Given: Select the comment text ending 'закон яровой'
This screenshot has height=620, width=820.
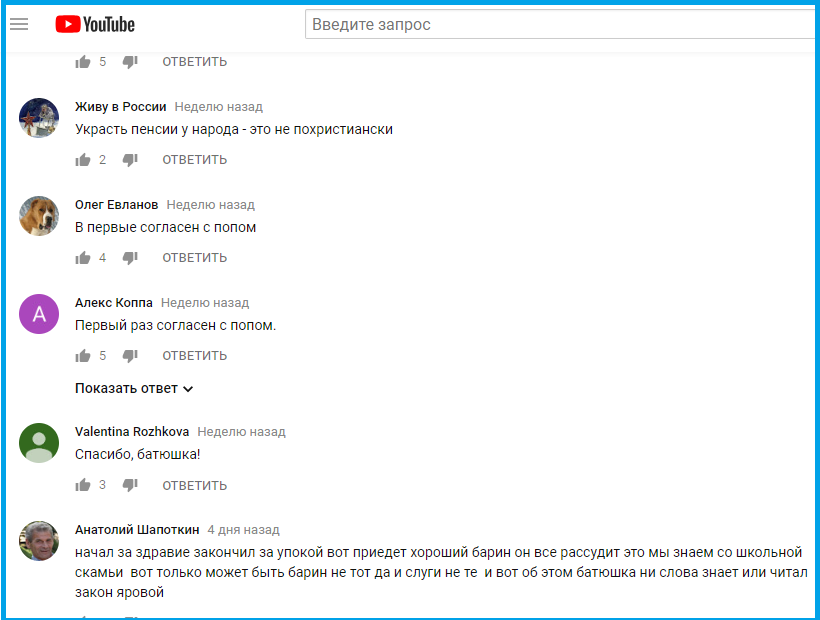Looking at the screenshot, I should tap(441, 572).
